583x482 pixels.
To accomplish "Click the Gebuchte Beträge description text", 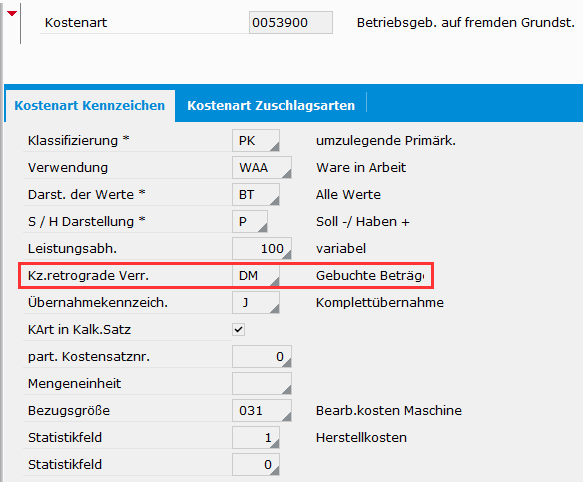I will click(370, 276).
